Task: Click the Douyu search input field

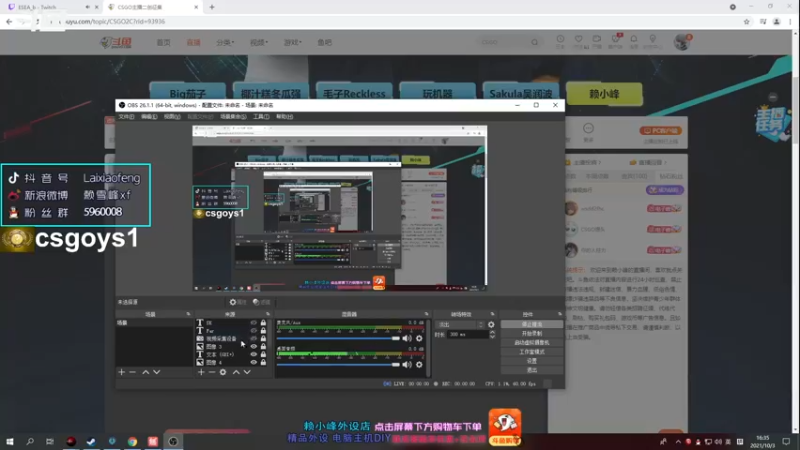Action: (x=503, y=42)
